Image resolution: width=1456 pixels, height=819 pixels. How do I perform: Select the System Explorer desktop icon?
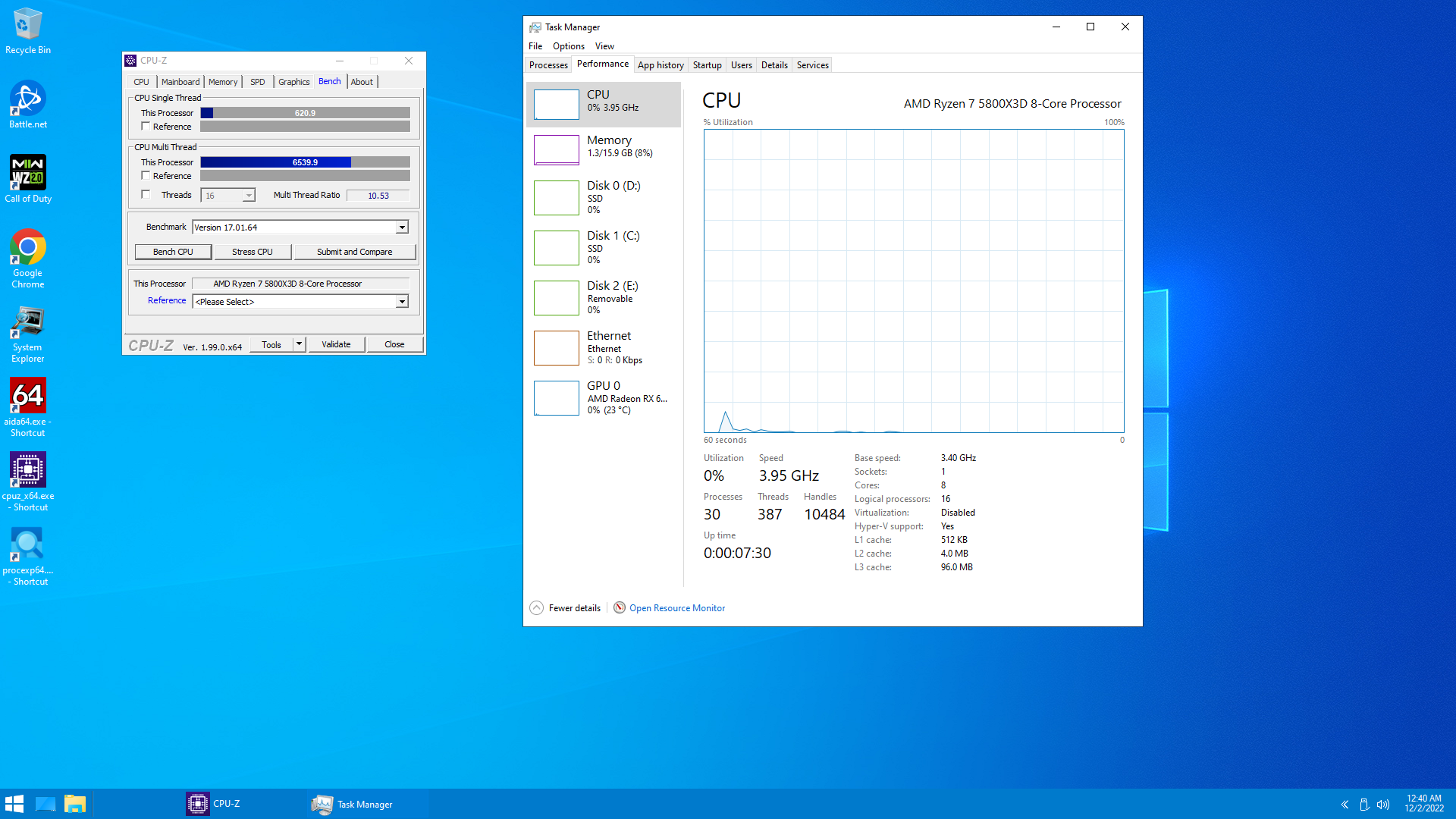pyautogui.click(x=28, y=334)
